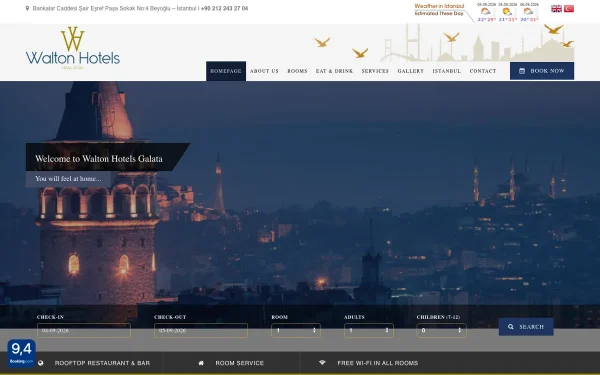Click the third day weather forecast icon
Image resolution: width=600 pixels, height=375 pixels.
529,11
